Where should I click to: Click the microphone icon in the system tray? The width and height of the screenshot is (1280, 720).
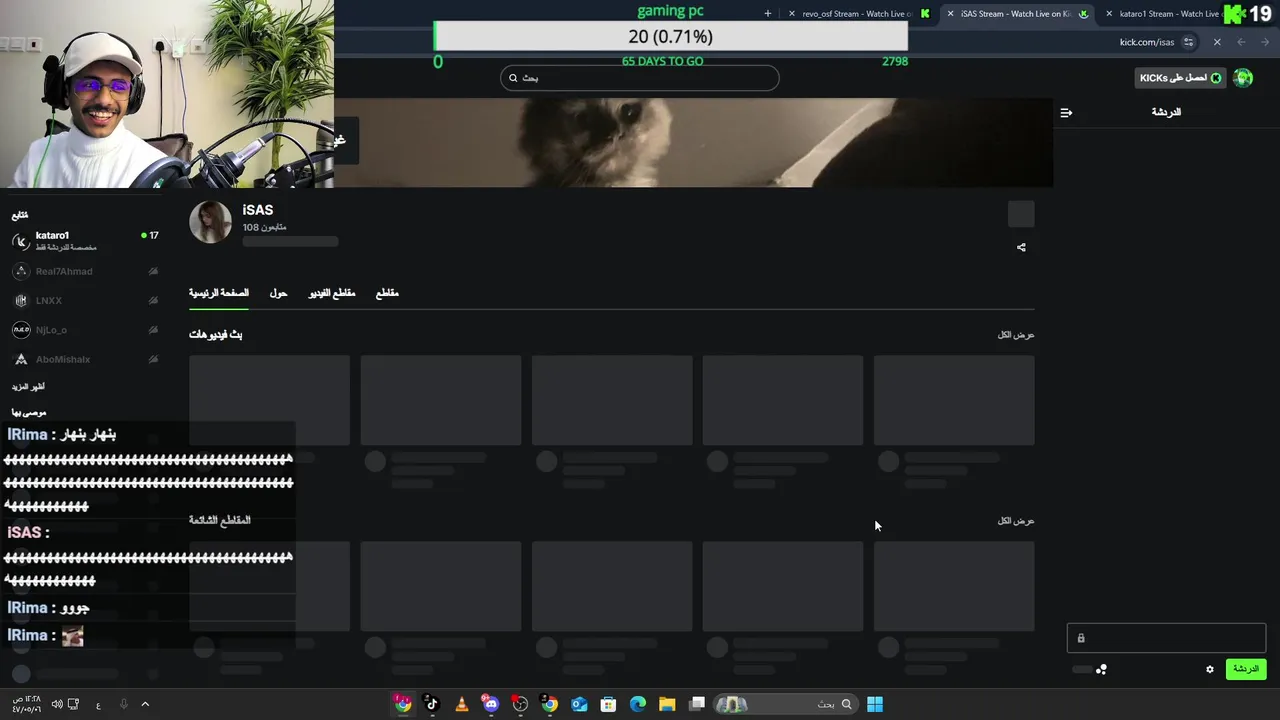[x=124, y=704]
